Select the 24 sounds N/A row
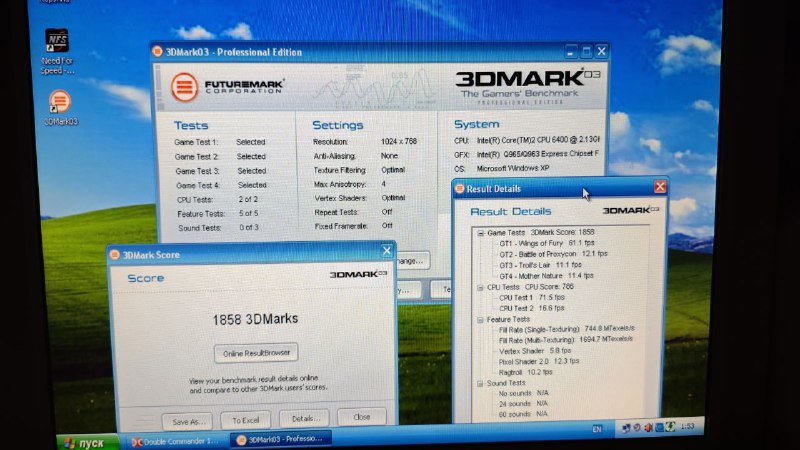800x450 pixels. click(x=523, y=404)
